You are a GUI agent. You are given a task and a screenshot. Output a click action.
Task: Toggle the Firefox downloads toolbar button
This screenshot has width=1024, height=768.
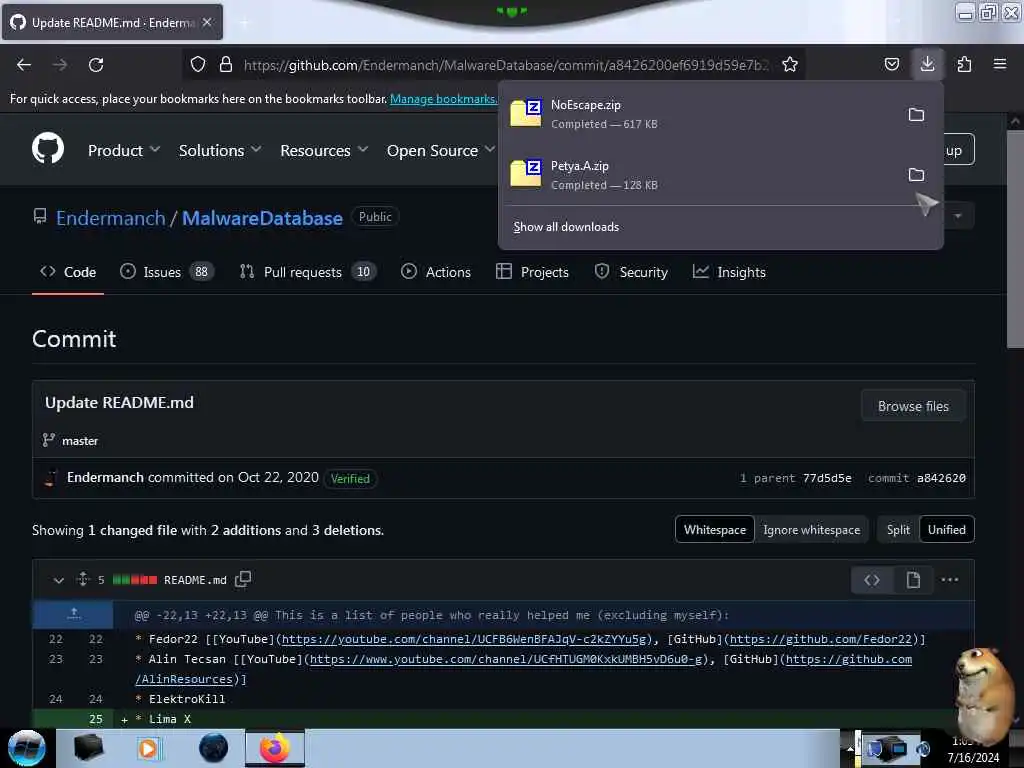(927, 63)
